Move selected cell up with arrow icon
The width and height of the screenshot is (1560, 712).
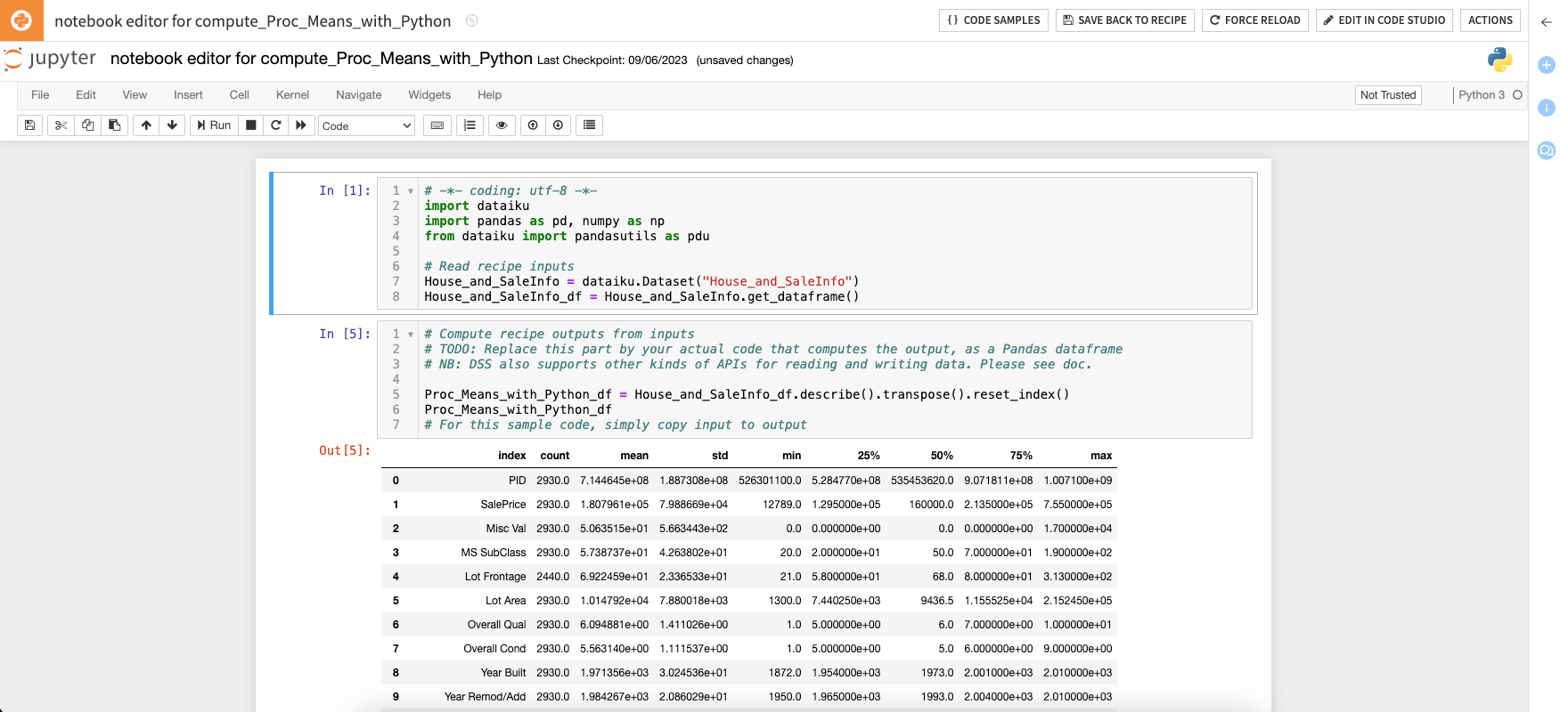146,125
